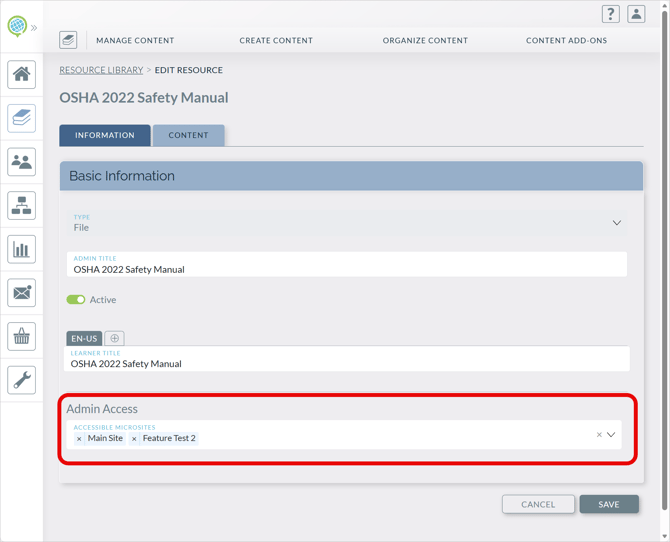Image resolution: width=670 pixels, height=542 pixels.
Task: Open the shopping basket sidebar icon
Action: pyautogui.click(x=22, y=337)
